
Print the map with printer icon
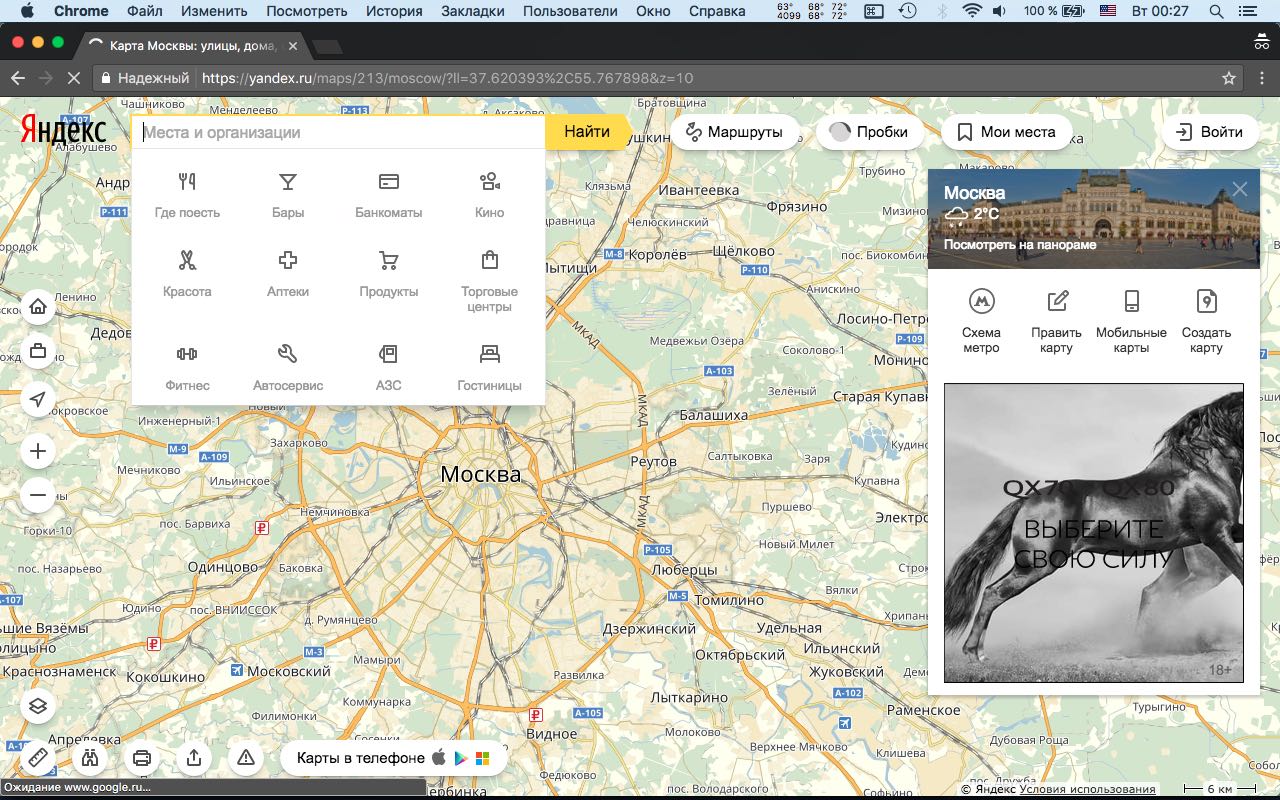(142, 758)
